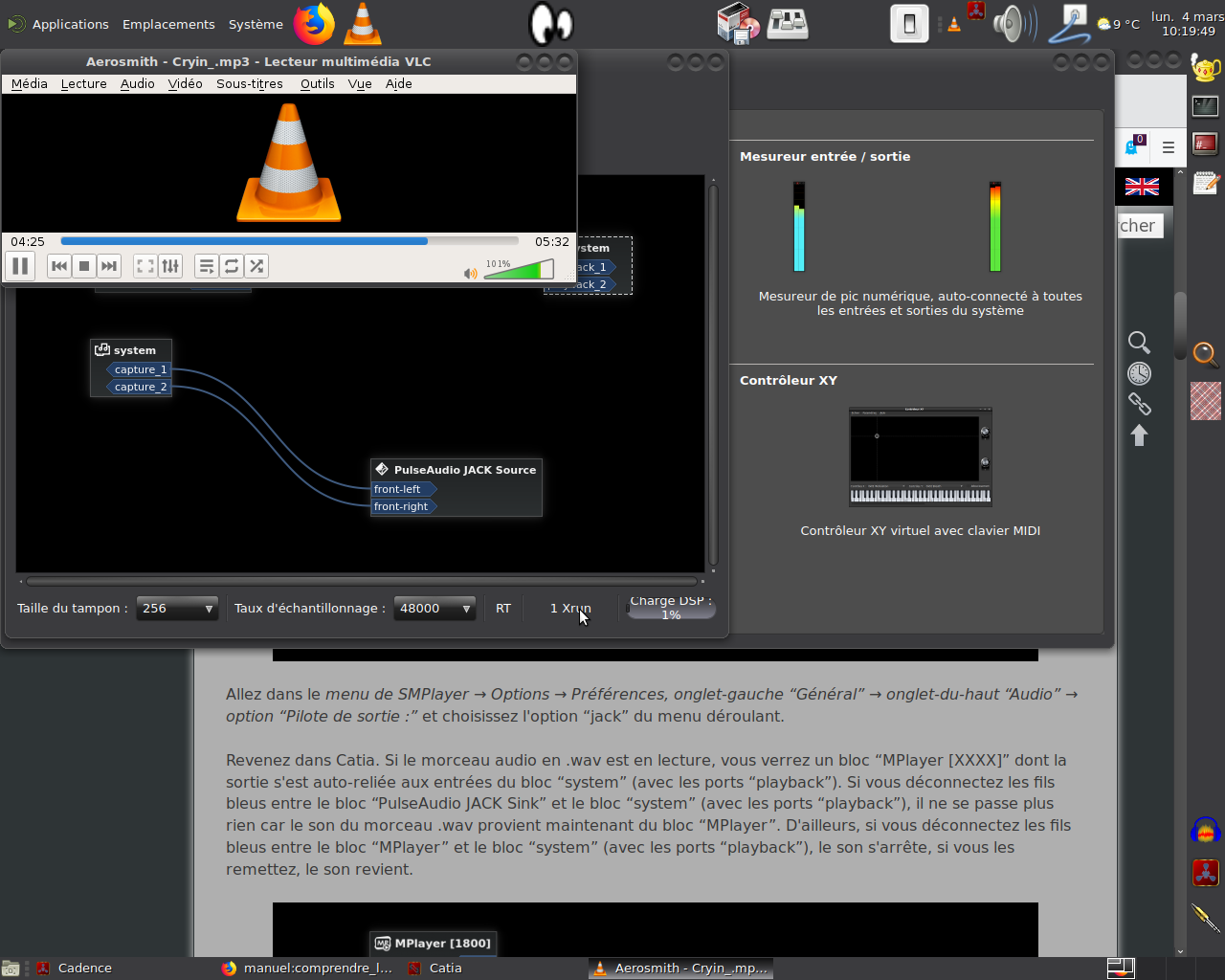Open the Firefox hamburger menu
This screenshot has width=1225, height=980.
click(x=1169, y=147)
